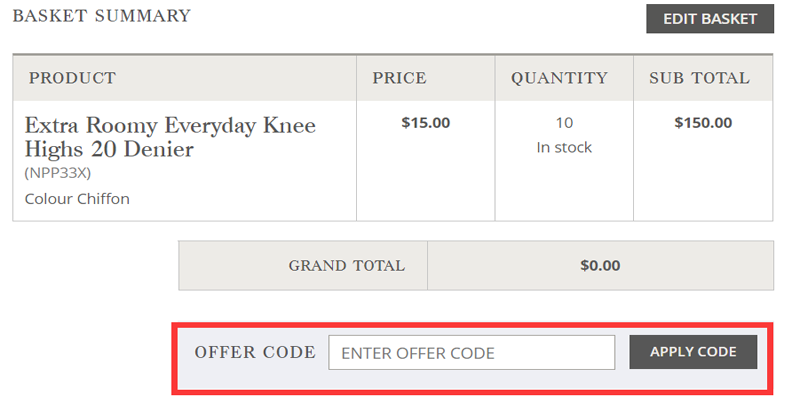The image size is (800, 400).
Task: Click 'Extra Roomy Everyday Knee' title line
Action: pos(170,126)
